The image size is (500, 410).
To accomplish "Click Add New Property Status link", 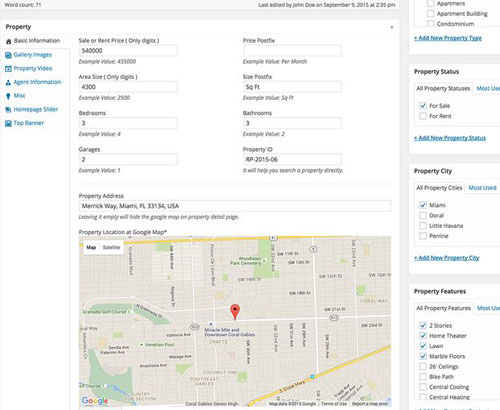I will [x=450, y=138].
